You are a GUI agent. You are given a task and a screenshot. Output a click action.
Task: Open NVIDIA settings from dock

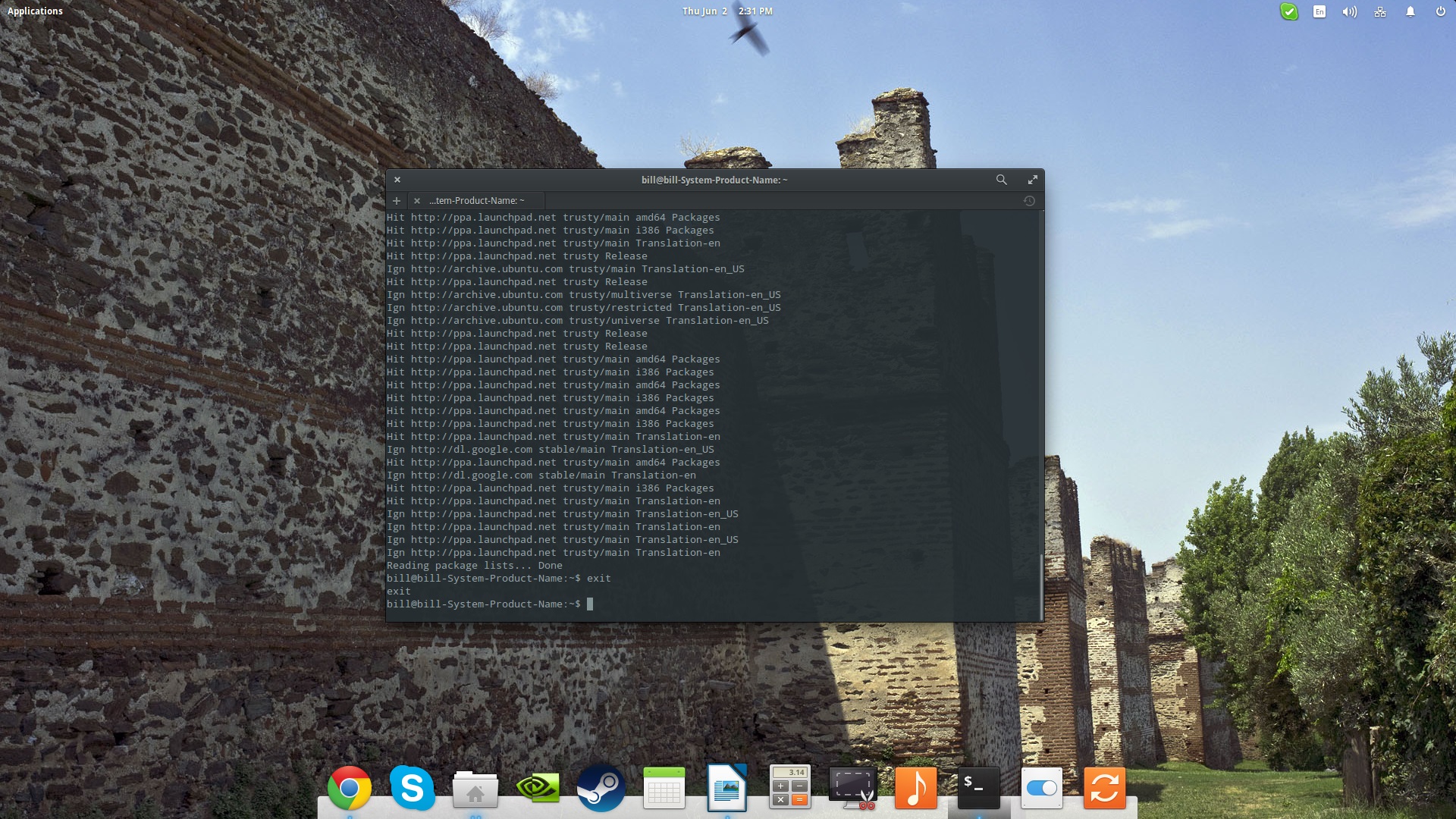[x=538, y=789]
